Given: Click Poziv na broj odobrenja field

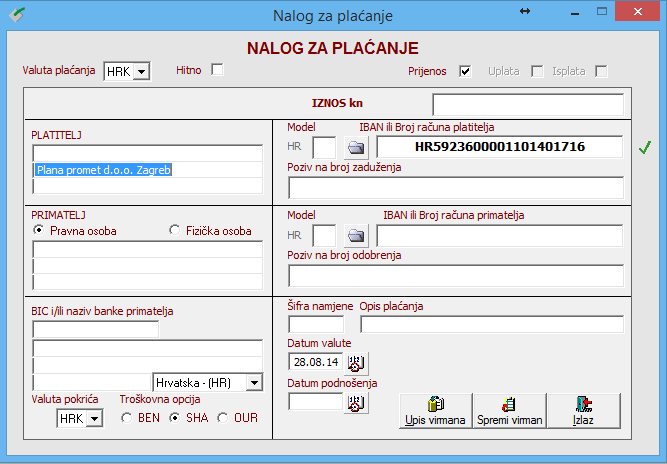Looking at the screenshot, I should click(x=456, y=276).
